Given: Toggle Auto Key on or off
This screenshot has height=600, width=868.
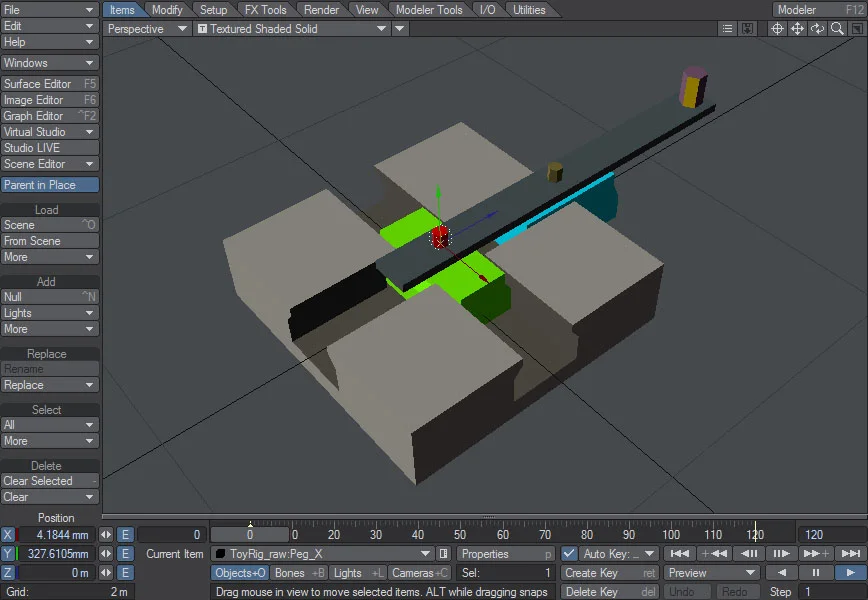Looking at the screenshot, I should (570, 553).
